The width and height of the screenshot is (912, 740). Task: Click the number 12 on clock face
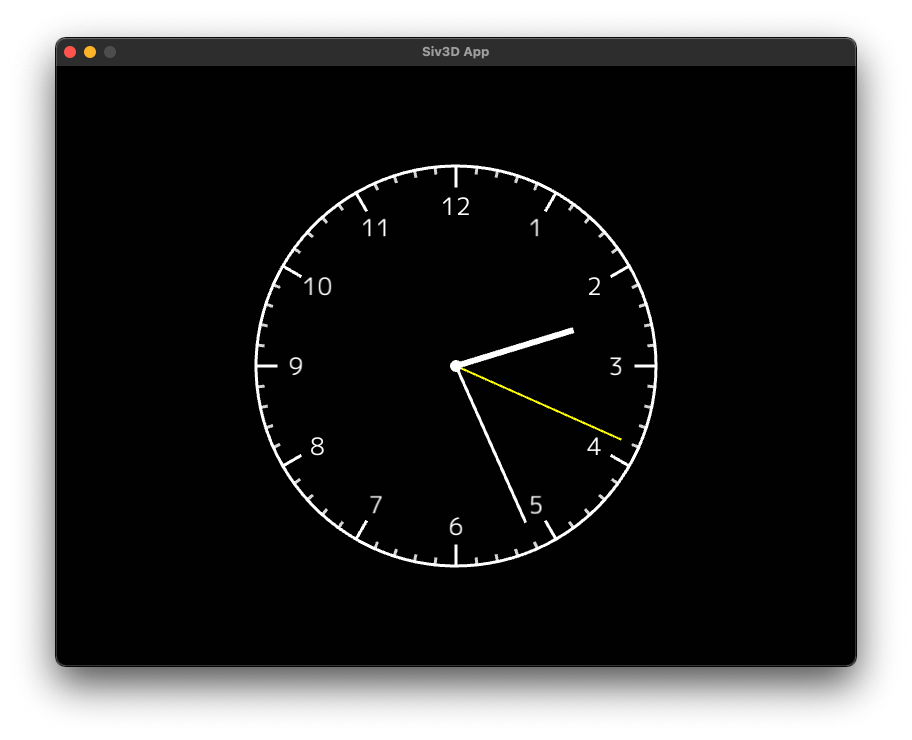click(455, 207)
